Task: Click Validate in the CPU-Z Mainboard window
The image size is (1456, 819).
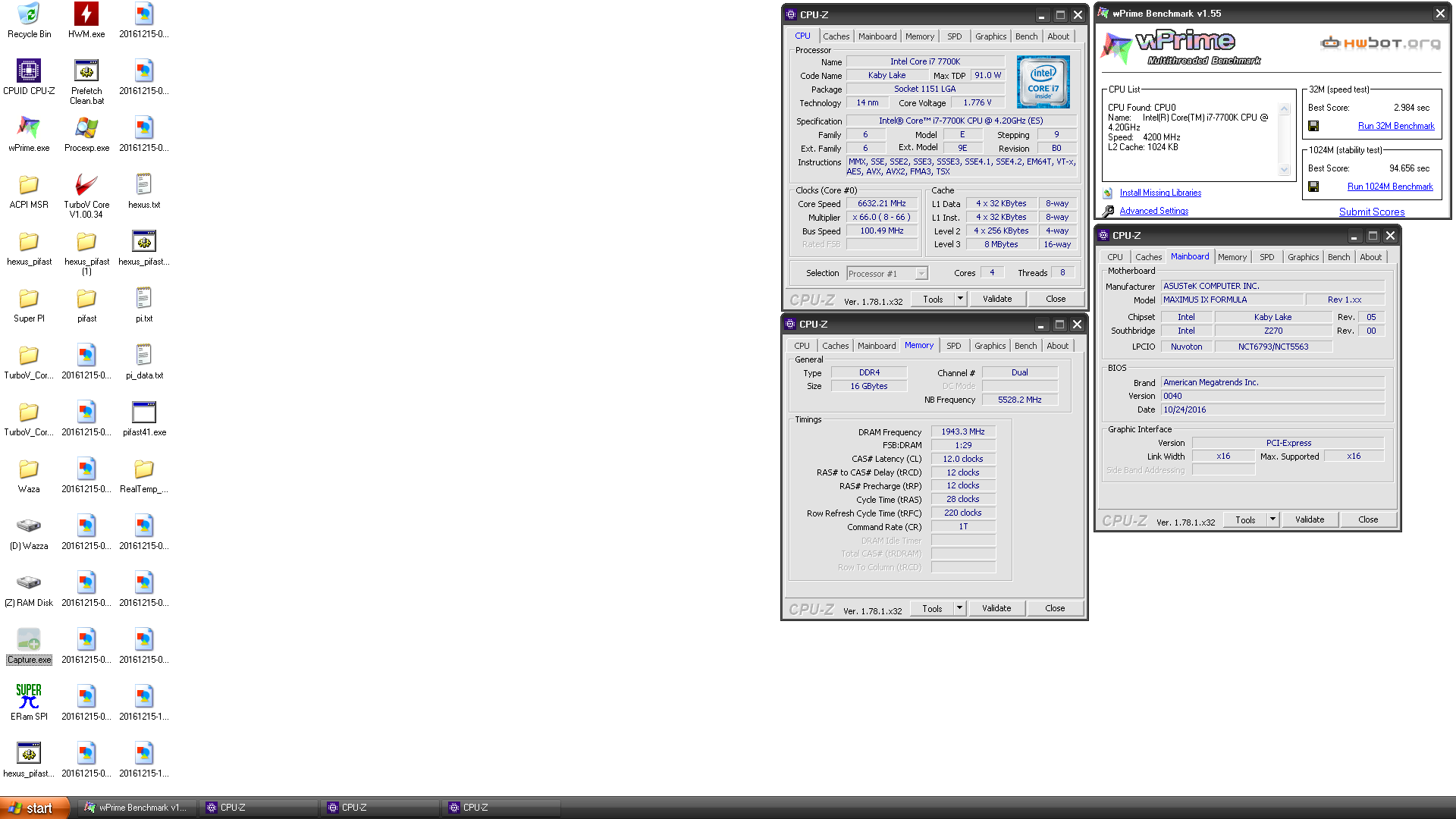Action: 1310,519
